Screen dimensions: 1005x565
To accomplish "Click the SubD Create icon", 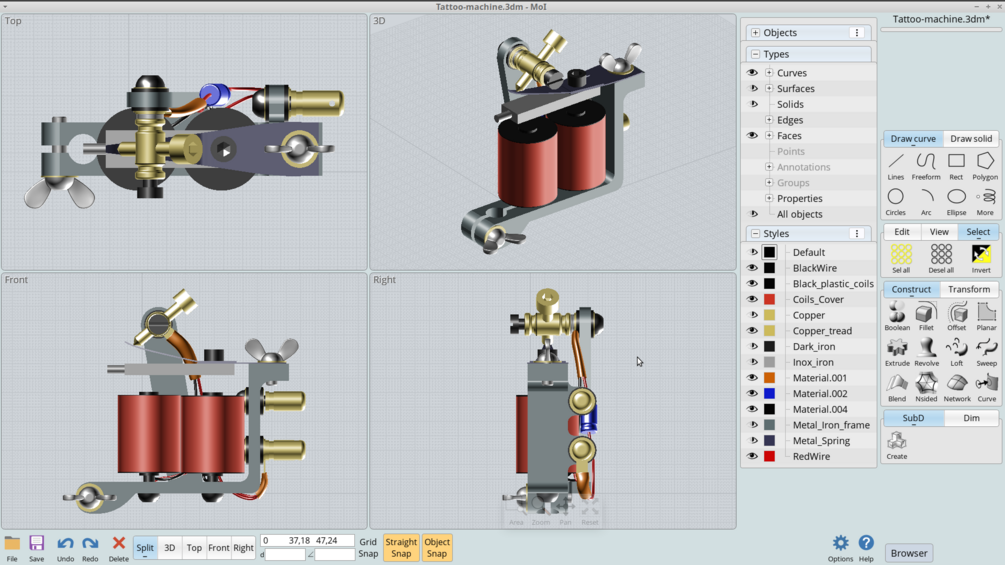I will (897, 446).
